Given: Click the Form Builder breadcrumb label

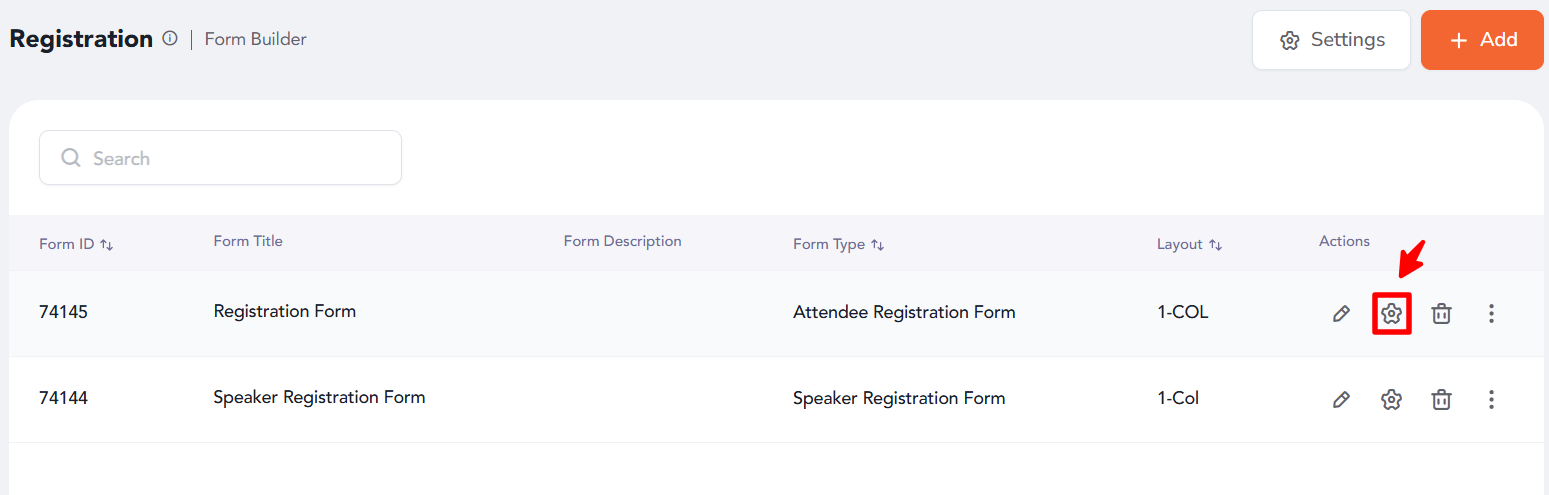Looking at the screenshot, I should point(255,39).
